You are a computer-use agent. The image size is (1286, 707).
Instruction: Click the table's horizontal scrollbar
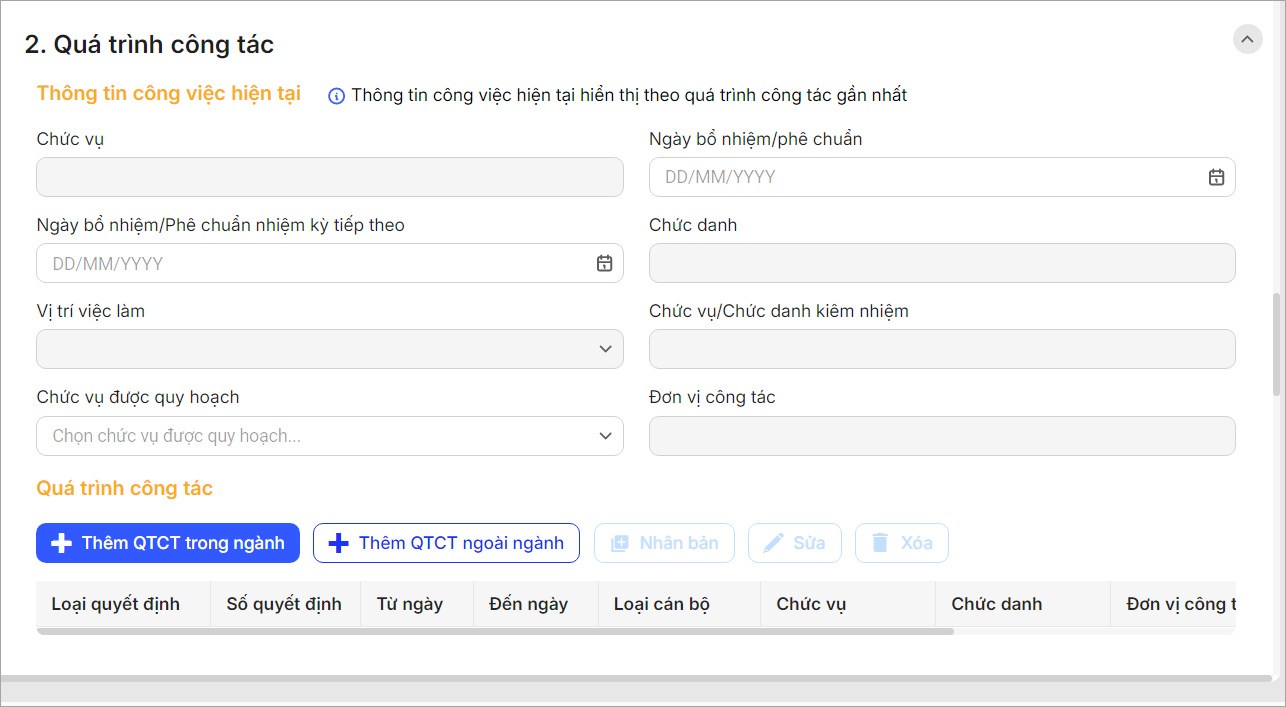click(495, 631)
